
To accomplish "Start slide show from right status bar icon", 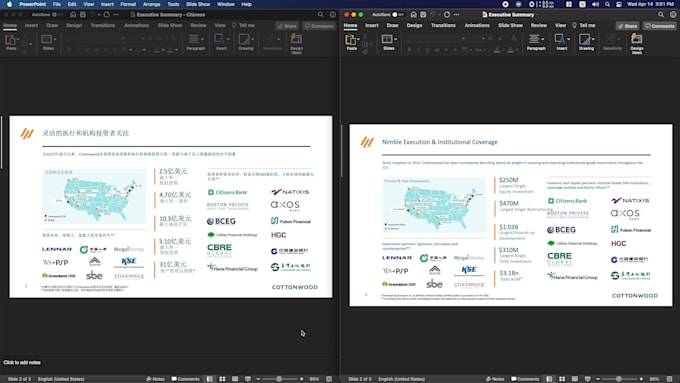I will click(x=587, y=379).
